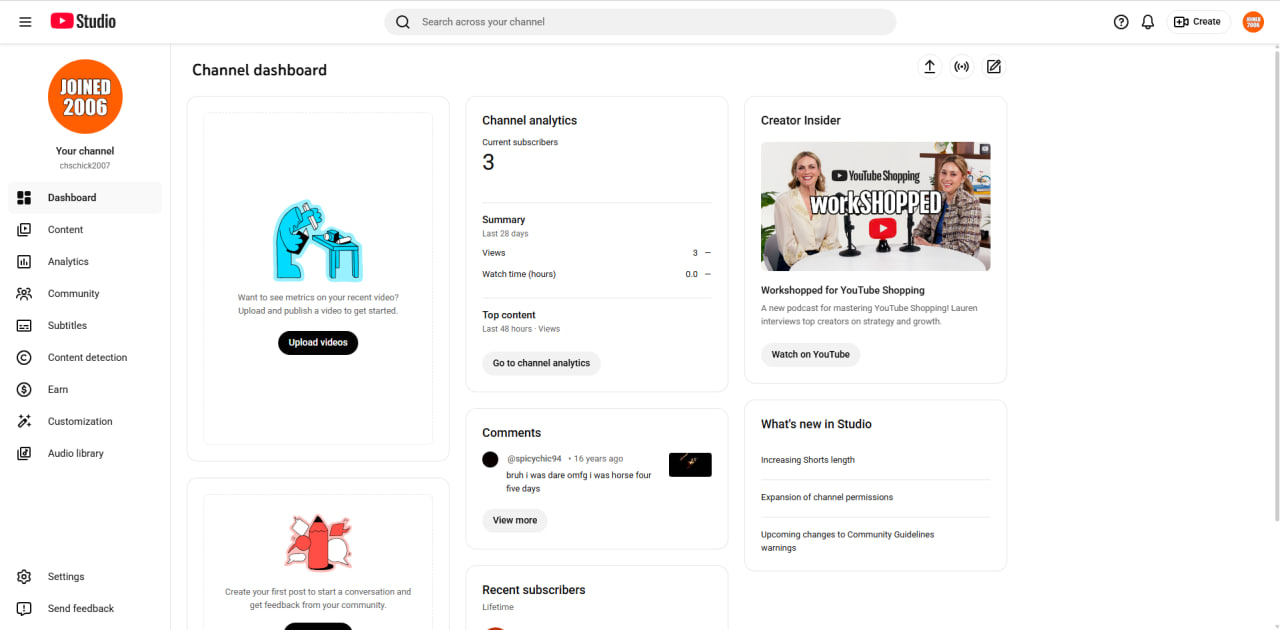Open the hamburger navigation menu
The image size is (1280, 630).
tap(25, 21)
